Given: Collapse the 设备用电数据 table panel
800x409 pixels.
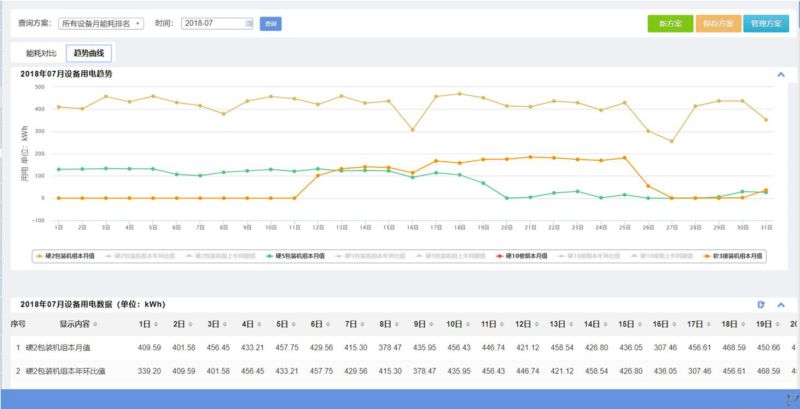Looking at the screenshot, I should tap(780, 303).
